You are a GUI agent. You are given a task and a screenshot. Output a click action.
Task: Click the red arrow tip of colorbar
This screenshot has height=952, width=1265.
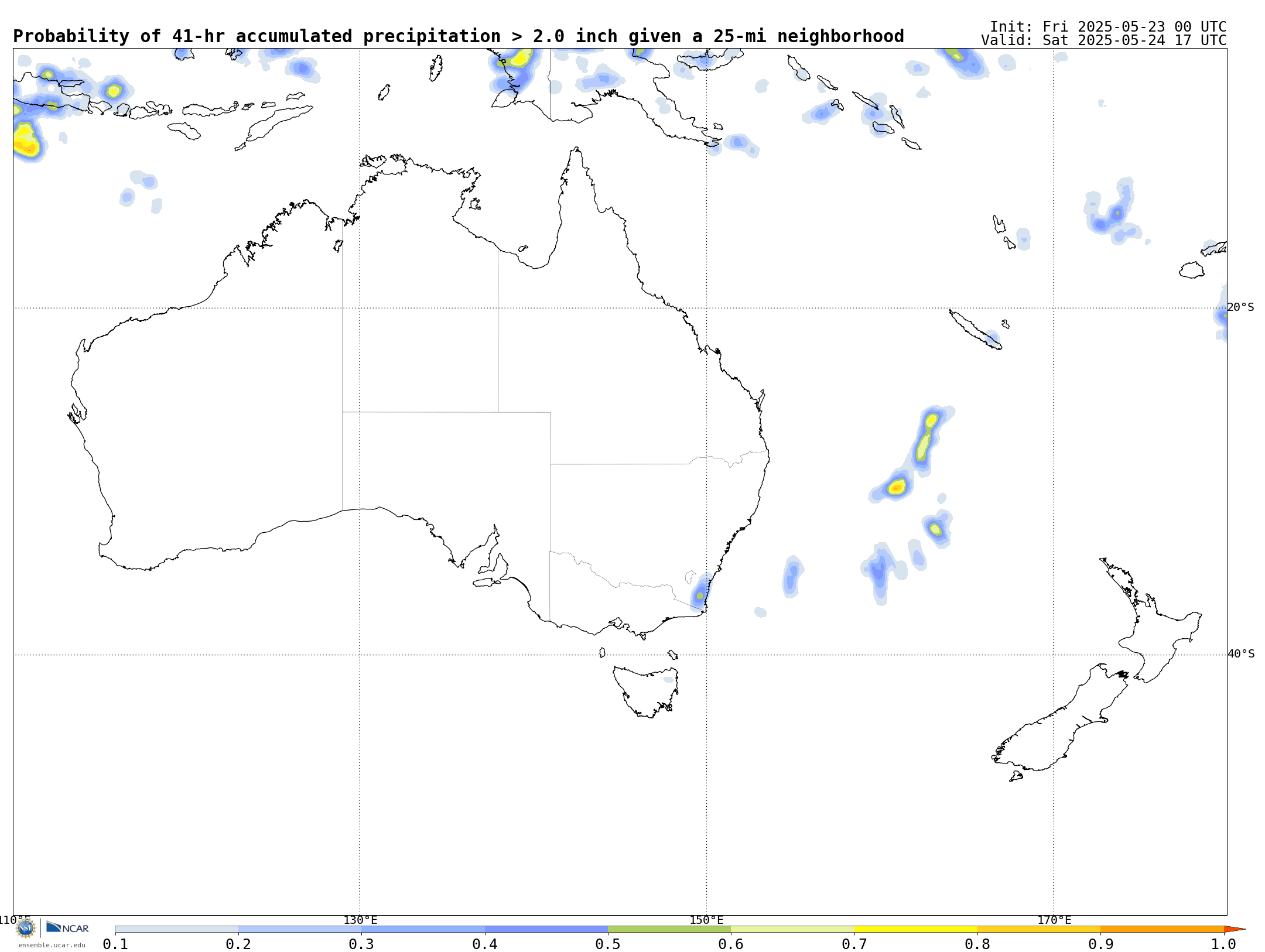point(1234,929)
